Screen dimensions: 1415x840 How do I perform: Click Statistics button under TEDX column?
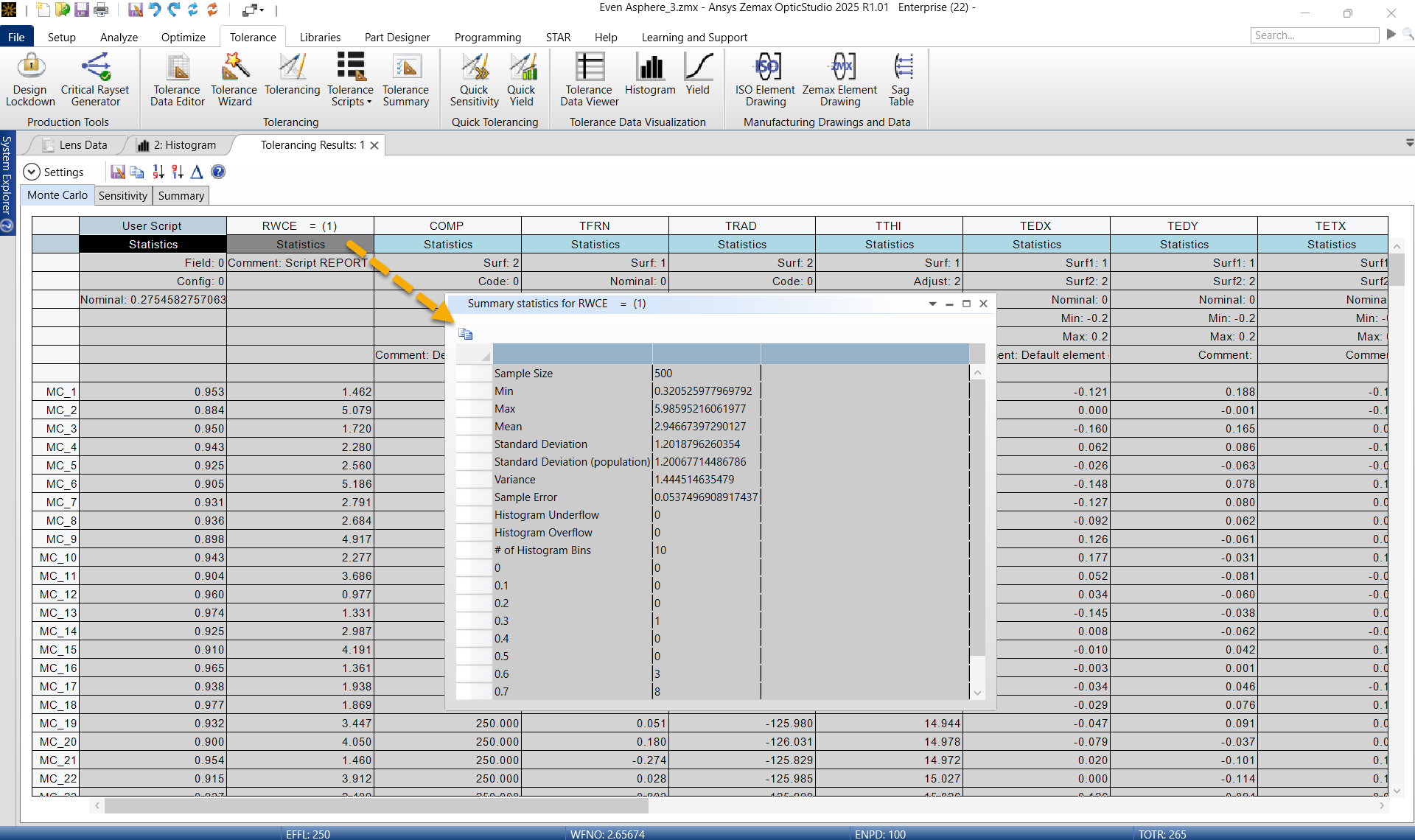1036,244
